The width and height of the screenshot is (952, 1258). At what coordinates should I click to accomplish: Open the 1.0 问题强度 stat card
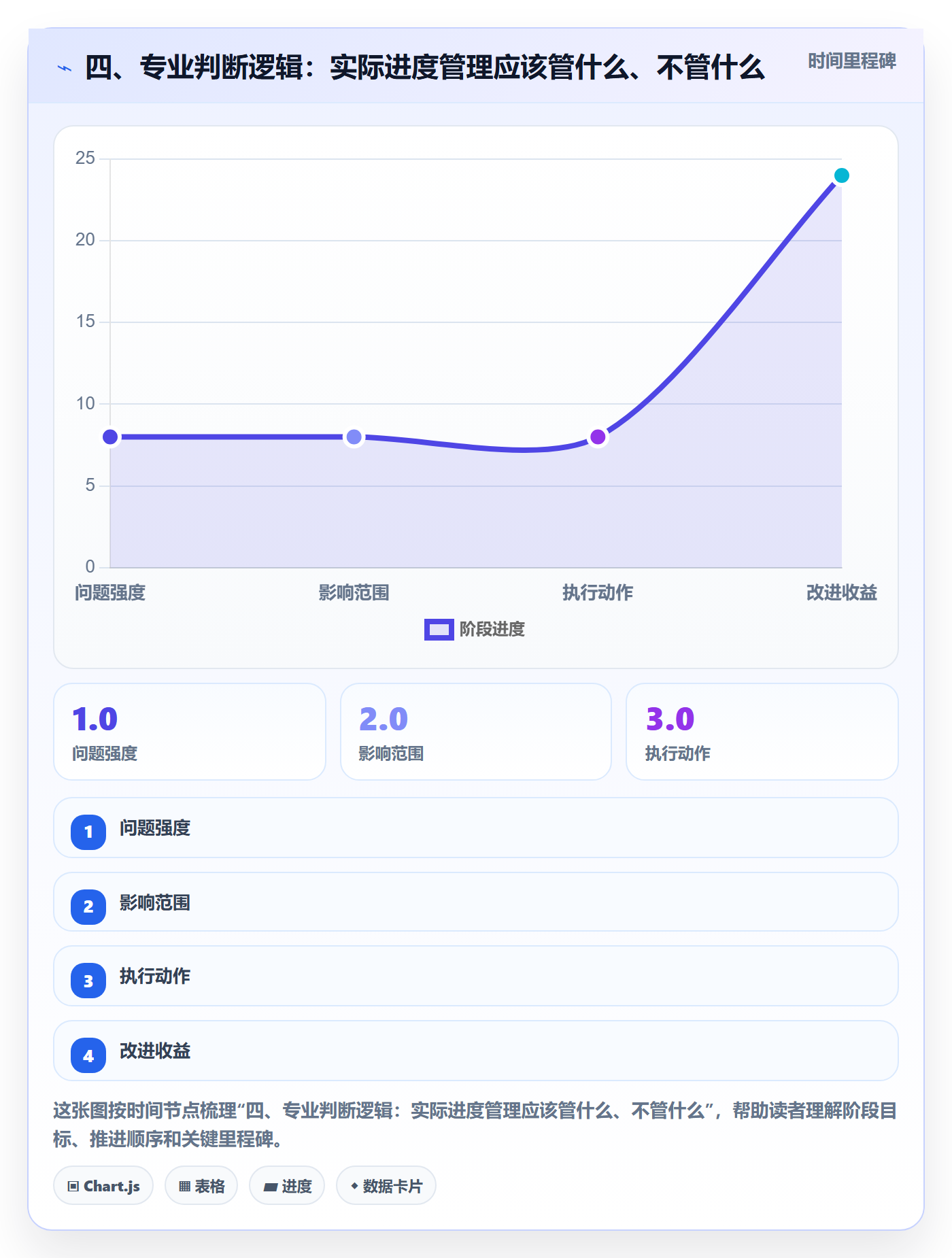(190, 732)
